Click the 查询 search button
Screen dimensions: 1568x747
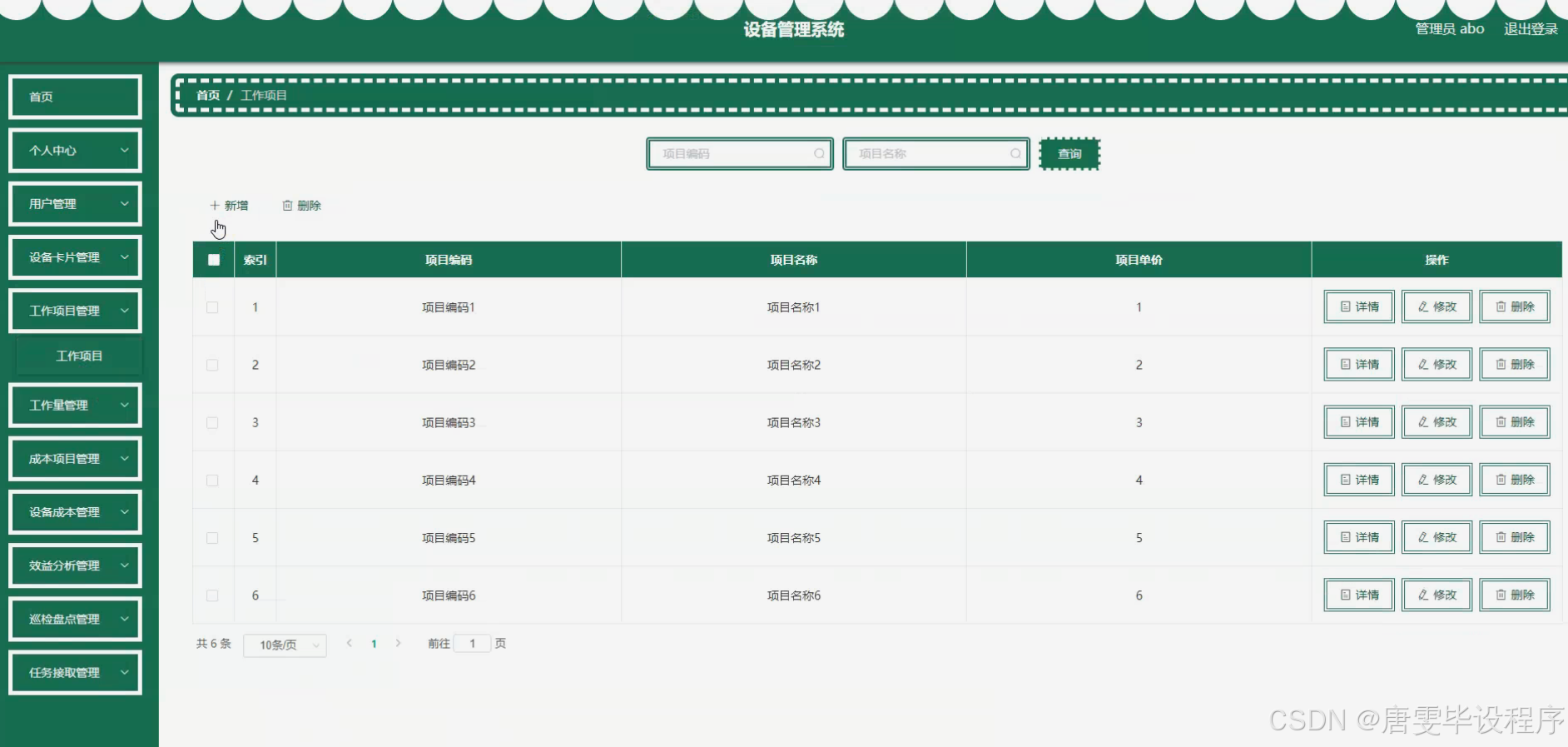[1069, 154]
